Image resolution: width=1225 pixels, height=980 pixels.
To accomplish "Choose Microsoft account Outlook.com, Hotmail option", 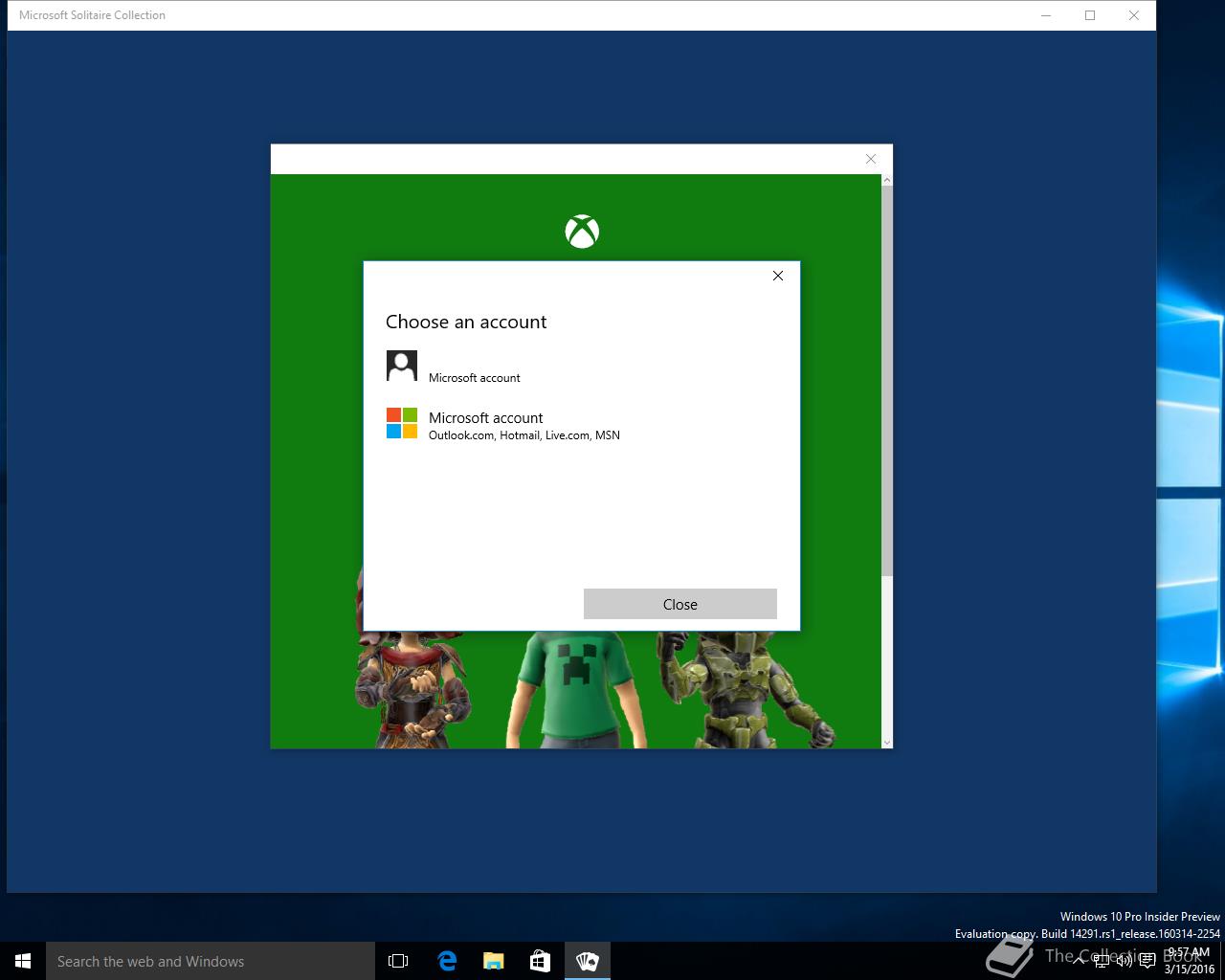I will pos(581,425).
